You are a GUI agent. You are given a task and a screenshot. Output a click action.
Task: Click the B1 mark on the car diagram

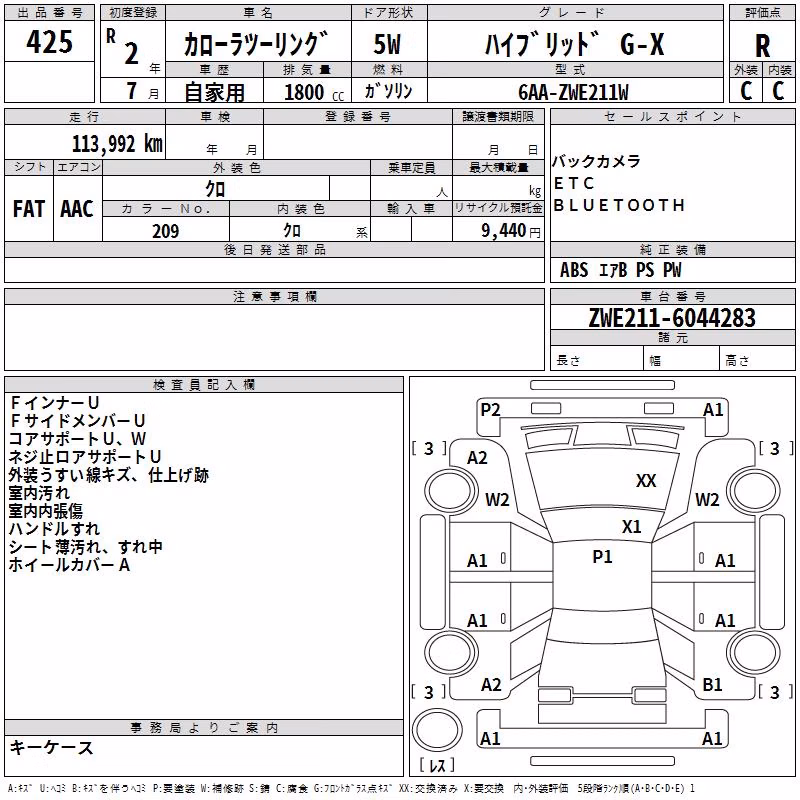[712, 685]
